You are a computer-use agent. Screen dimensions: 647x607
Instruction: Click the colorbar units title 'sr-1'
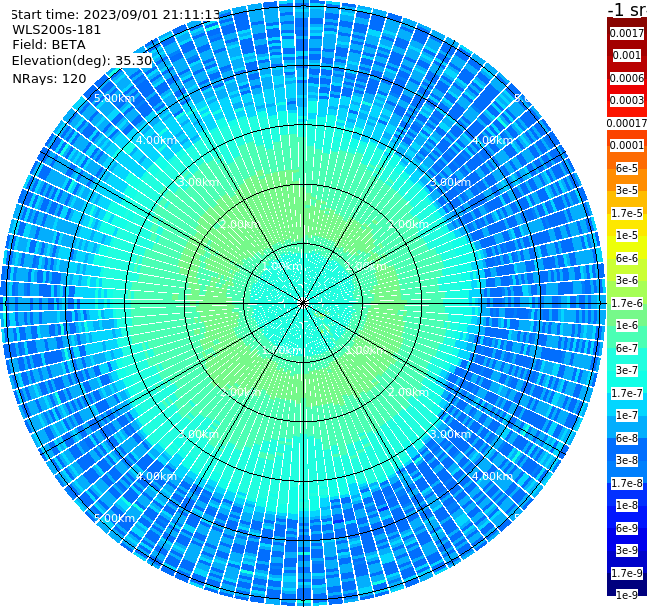point(627,9)
